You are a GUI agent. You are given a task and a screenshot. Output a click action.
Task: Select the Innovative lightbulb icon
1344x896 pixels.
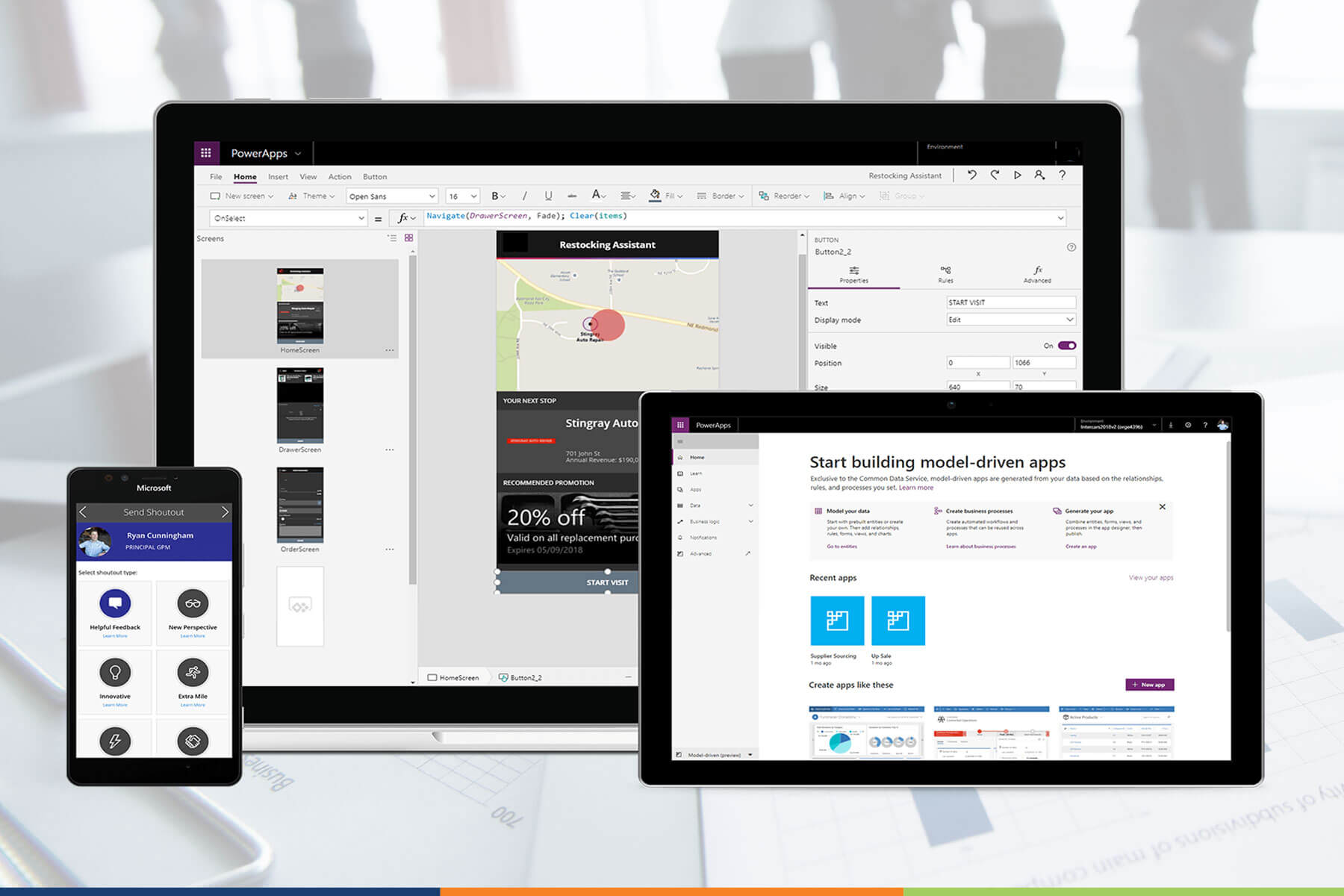click(115, 673)
